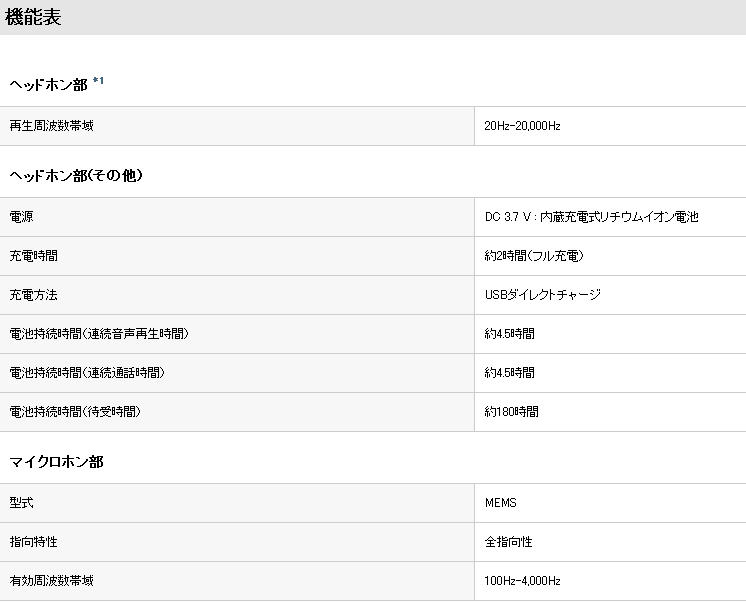746x603 pixels.
Task: Select the USBダイレクトチャージ value cell
Action: click(542, 295)
